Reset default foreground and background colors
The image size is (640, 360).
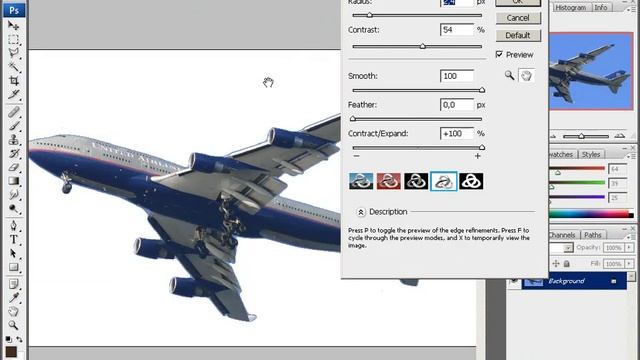coord(8,339)
